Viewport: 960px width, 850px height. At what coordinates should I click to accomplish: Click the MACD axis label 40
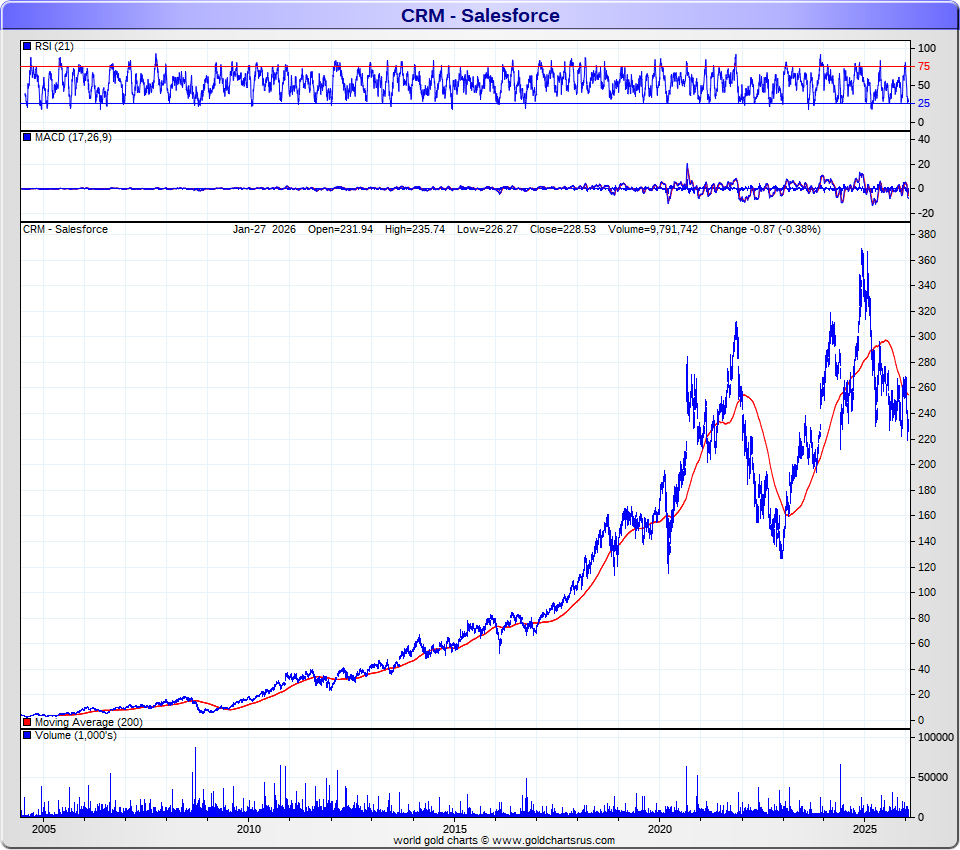point(923,139)
